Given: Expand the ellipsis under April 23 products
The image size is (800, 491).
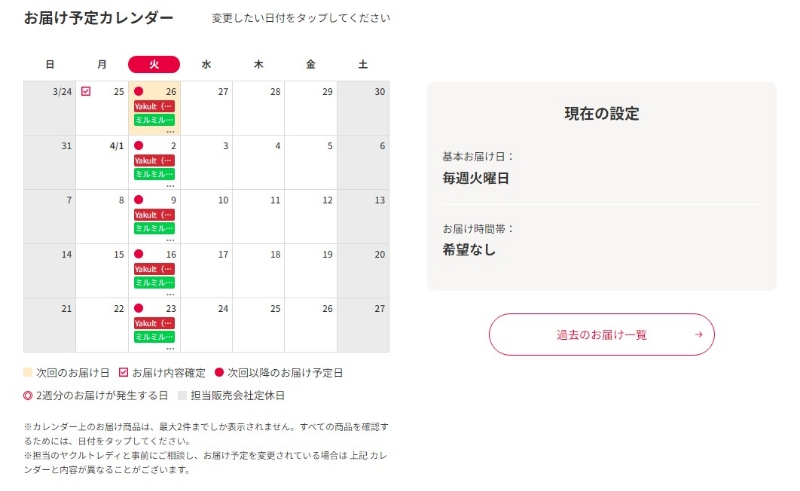Looking at the screenshot, I should (170, 349).
